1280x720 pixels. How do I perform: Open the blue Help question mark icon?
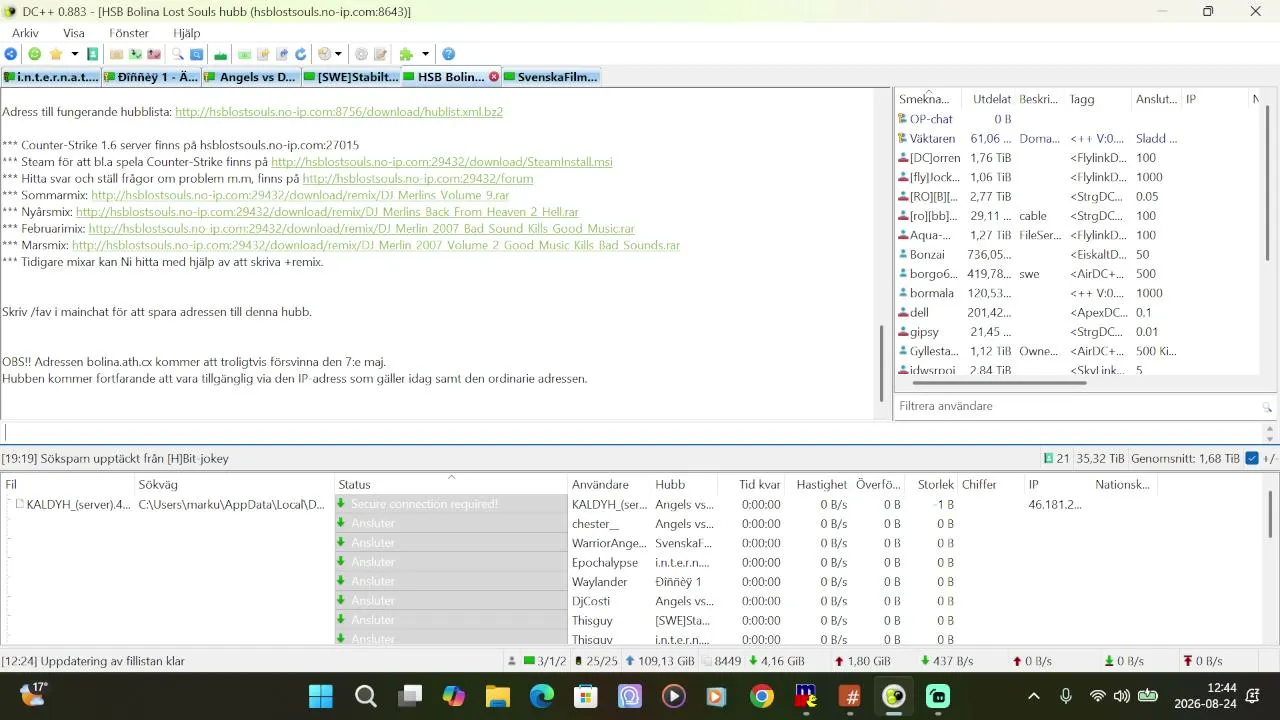coord(449,54)
